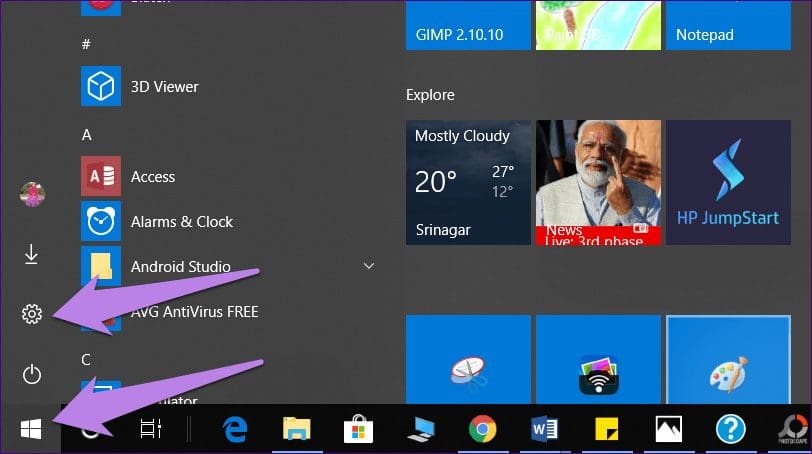
Task: Open the Snipping Tool tile
Action: click(468, 359)
